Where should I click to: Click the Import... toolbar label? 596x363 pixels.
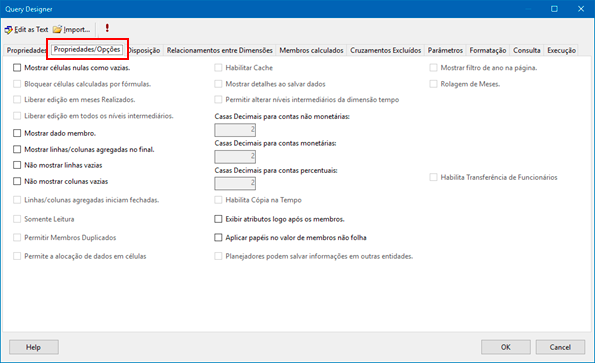pos(77,30)
